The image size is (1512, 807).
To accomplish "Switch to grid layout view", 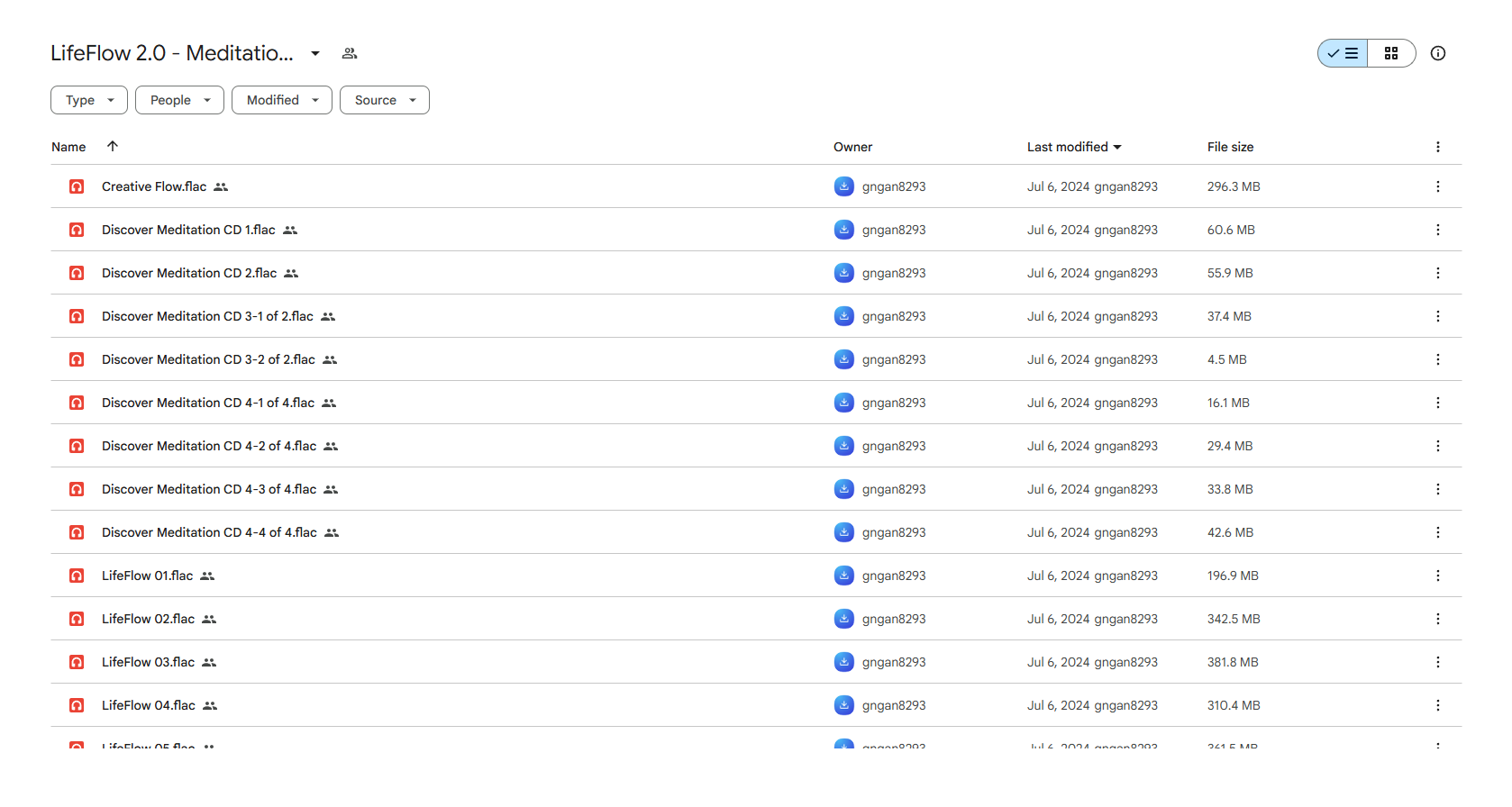I will tap(1391, 53).
